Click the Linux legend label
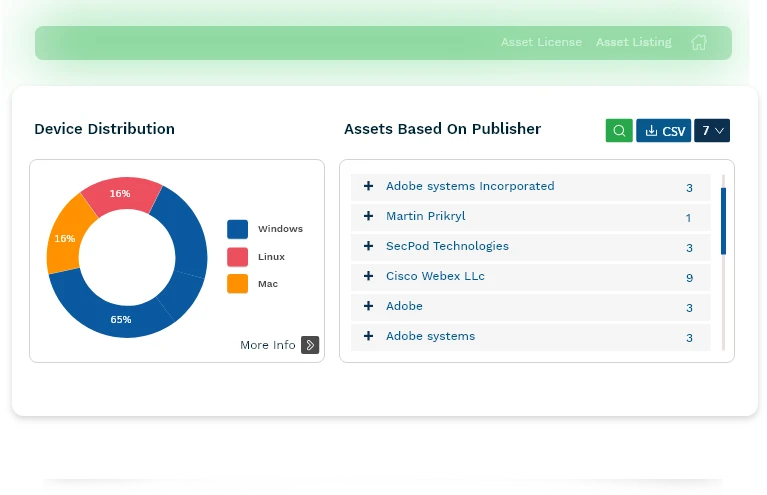 coord(271,257)
